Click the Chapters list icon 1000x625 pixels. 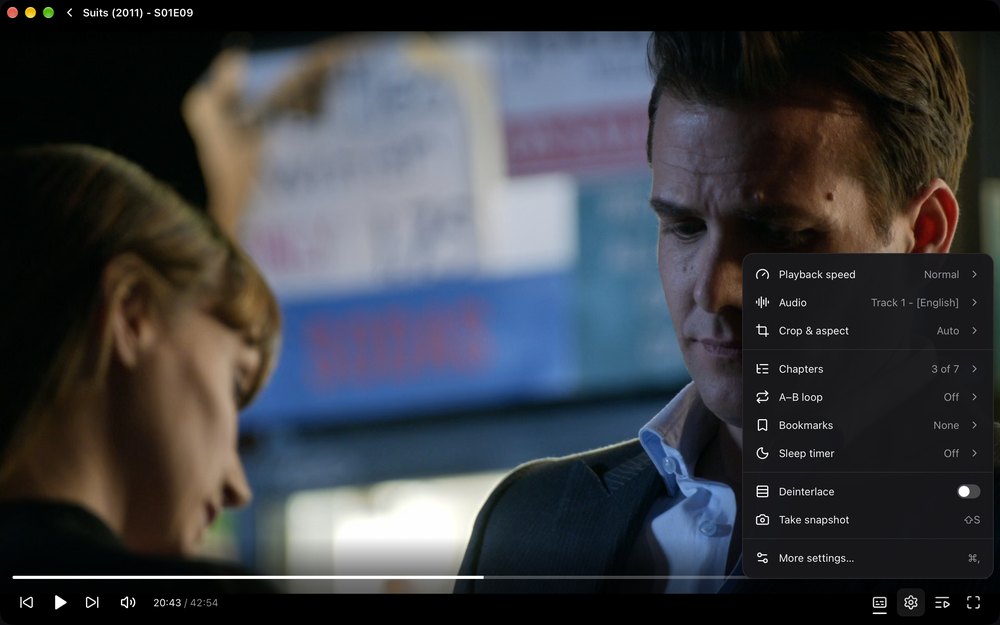tap(762, 369)
